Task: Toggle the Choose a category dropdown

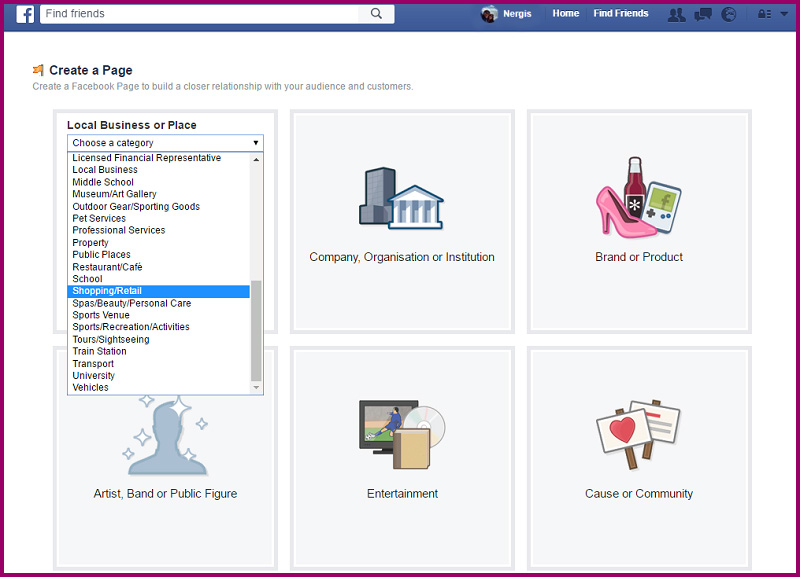Action: pyautogui.click(x=165, y=143)
